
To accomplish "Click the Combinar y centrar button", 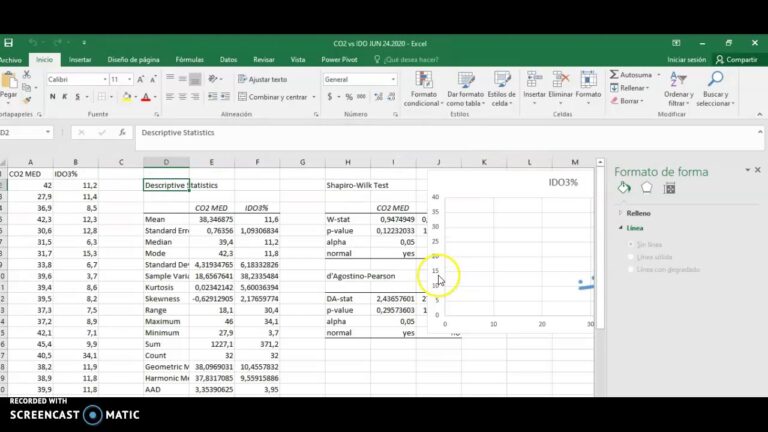I will [273, 97].
